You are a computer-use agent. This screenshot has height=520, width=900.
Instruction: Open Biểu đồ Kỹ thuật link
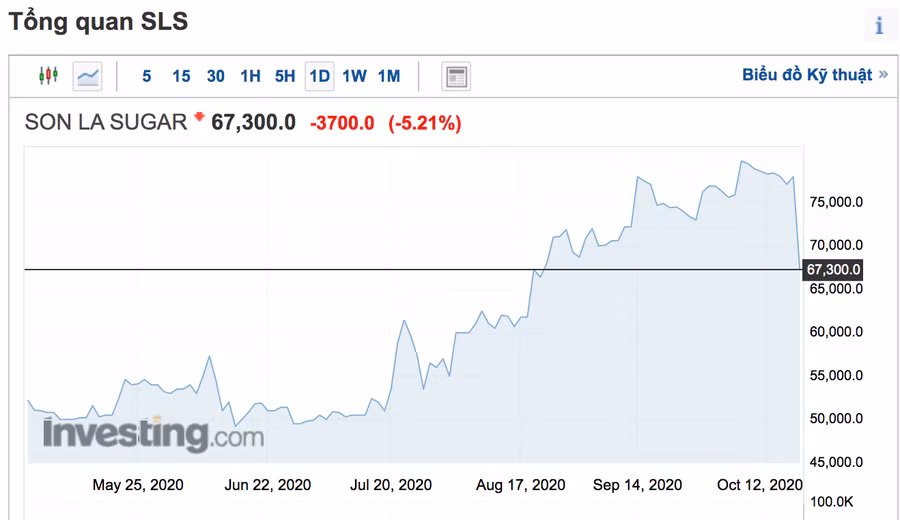click(807, 75)
